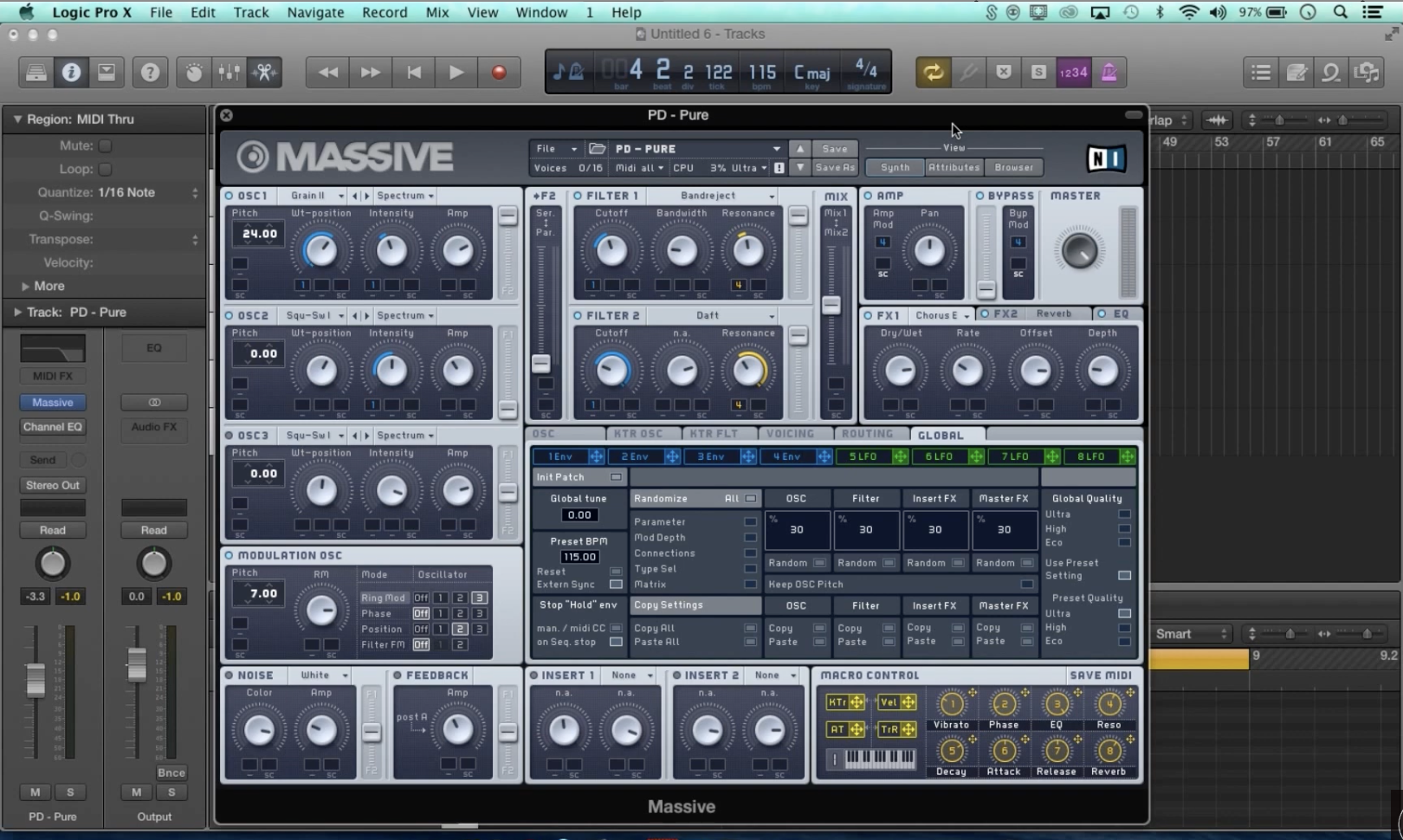Open the Mixer from the toolbar
The image size is (1403, 840).
(x=230, y=73)
